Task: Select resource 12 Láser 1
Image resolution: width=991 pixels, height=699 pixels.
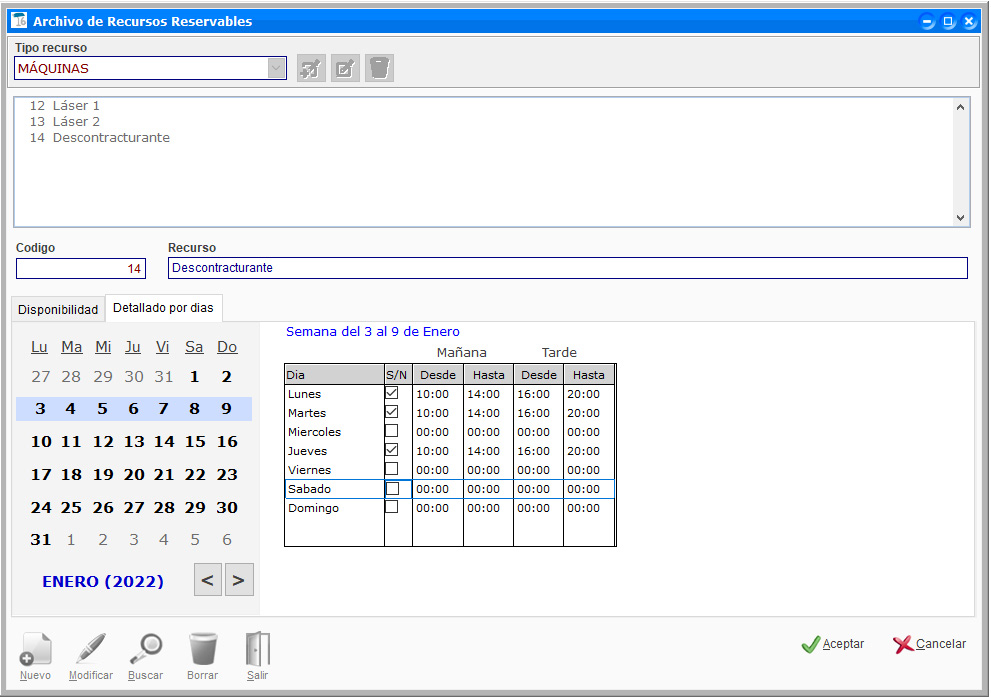Action: 64,106
